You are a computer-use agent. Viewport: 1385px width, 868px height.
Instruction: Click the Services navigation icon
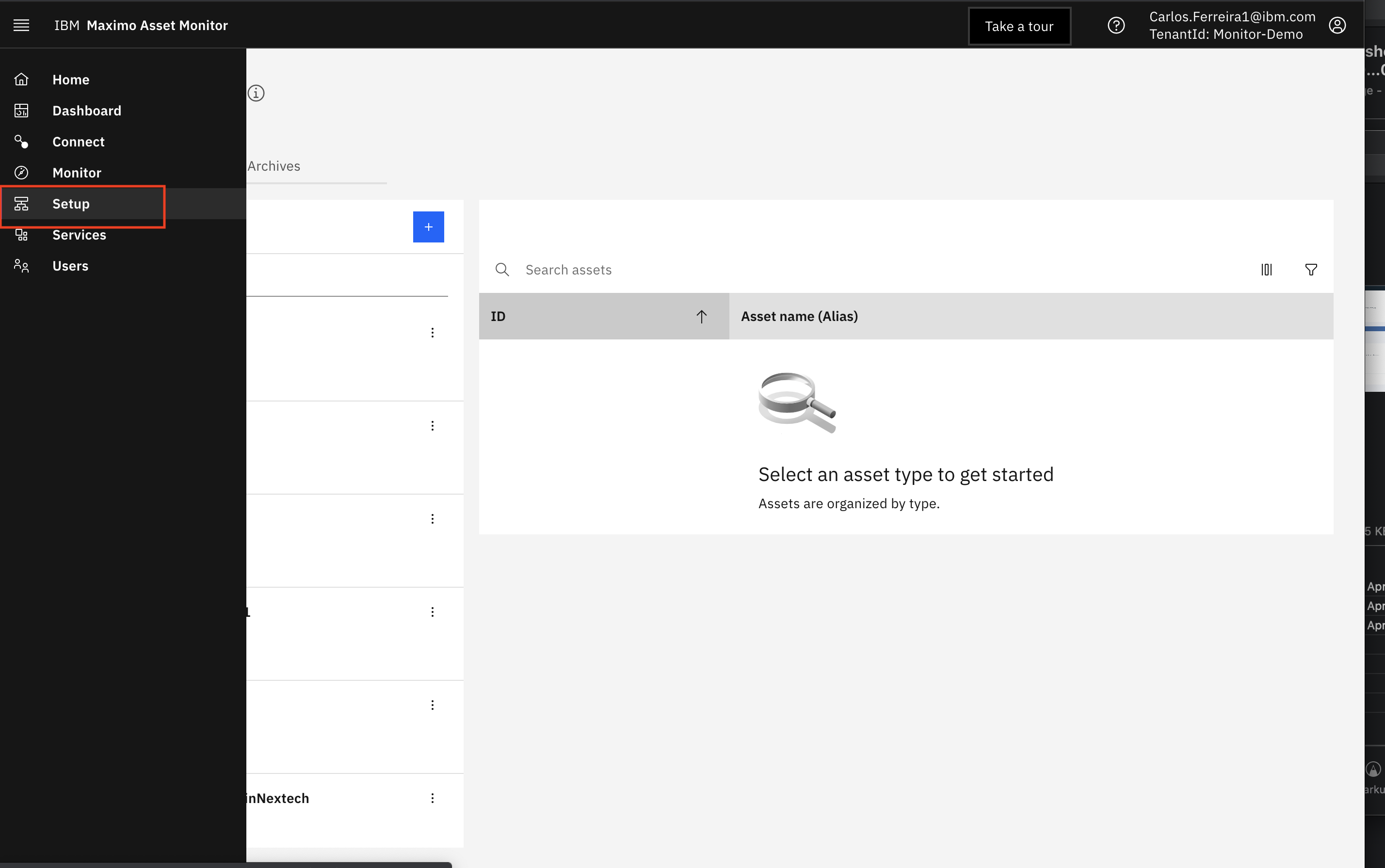(22, 234)
